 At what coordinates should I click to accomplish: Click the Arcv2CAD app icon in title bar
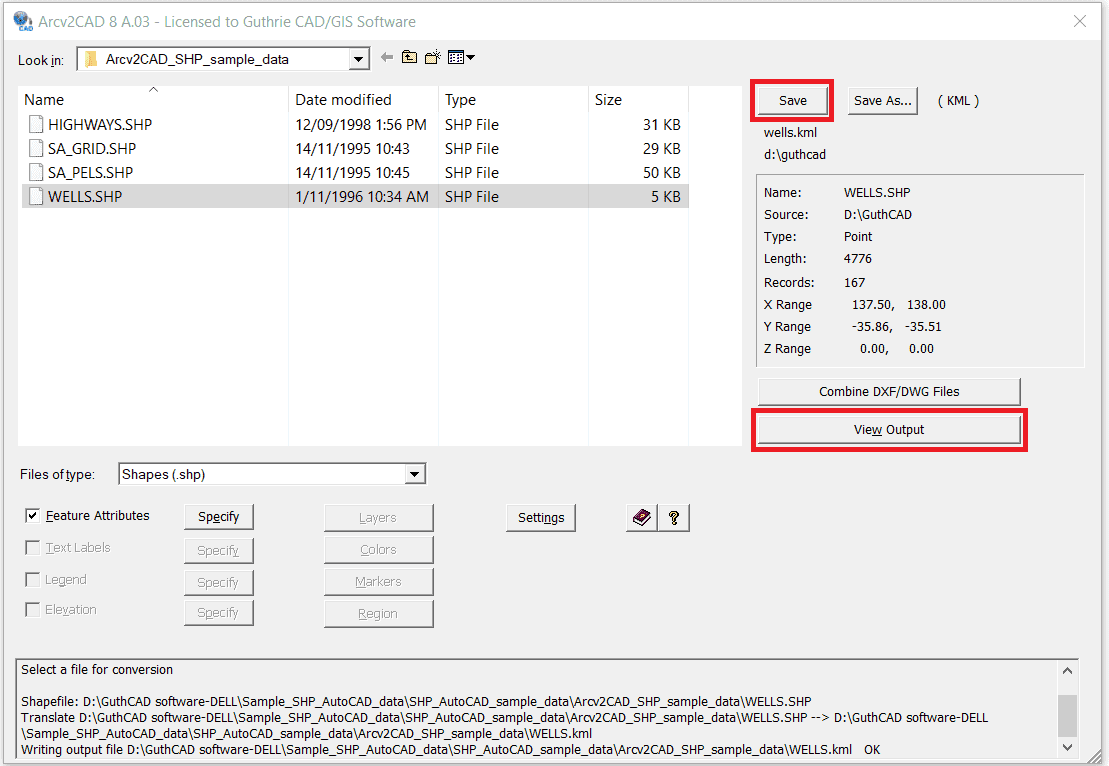23,21
